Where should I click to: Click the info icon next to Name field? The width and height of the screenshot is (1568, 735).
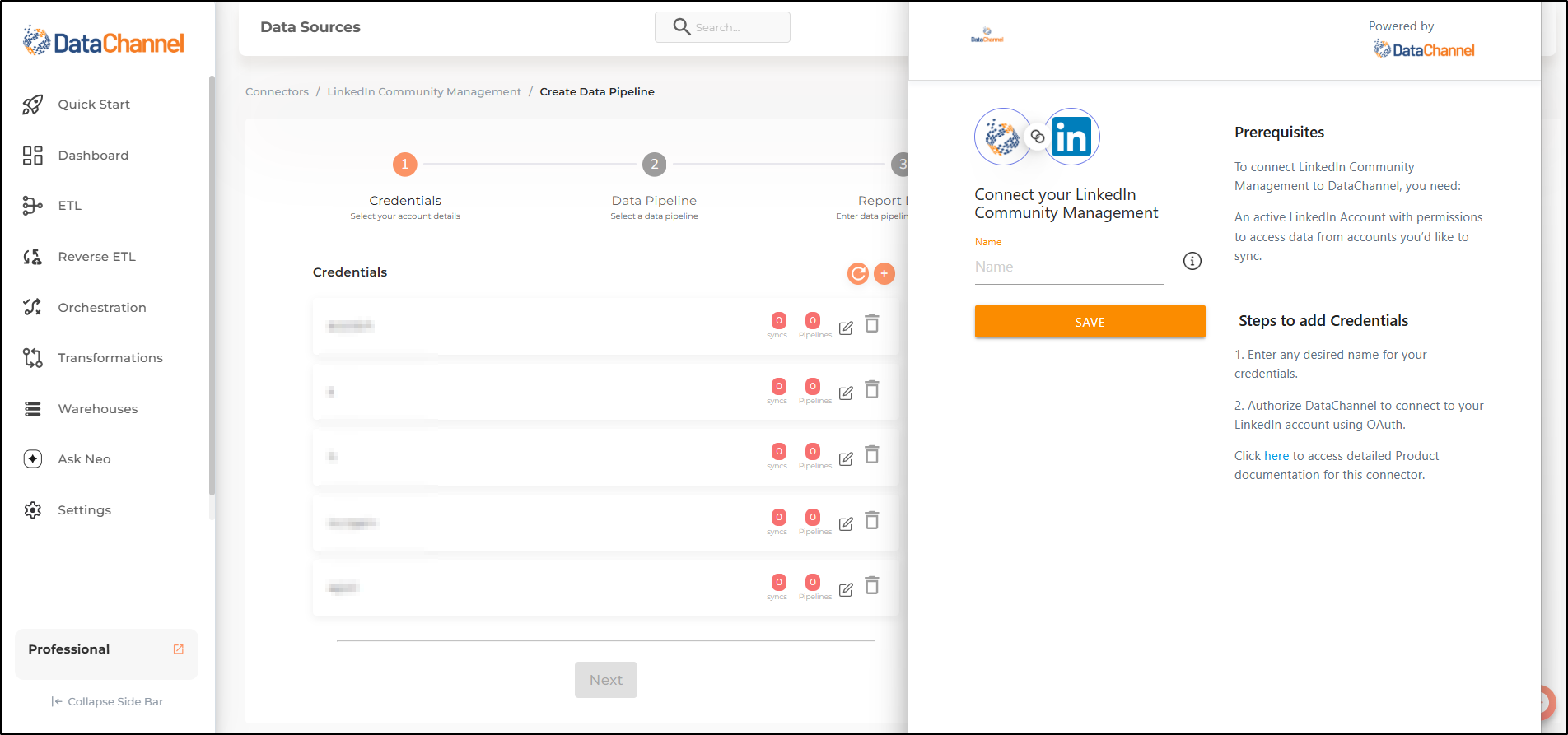point(1192,261)
